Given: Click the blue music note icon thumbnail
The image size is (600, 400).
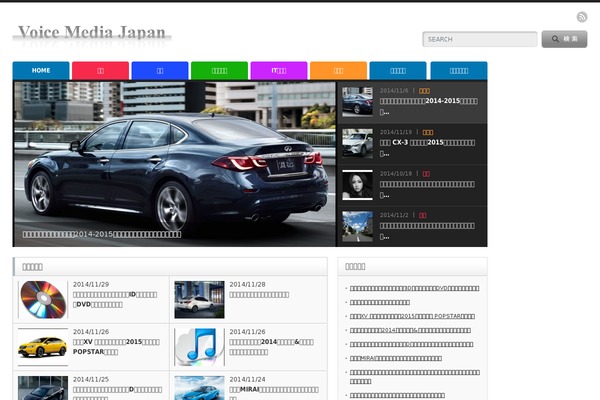Looking at the screenshot, I should (x=199, y=347).
